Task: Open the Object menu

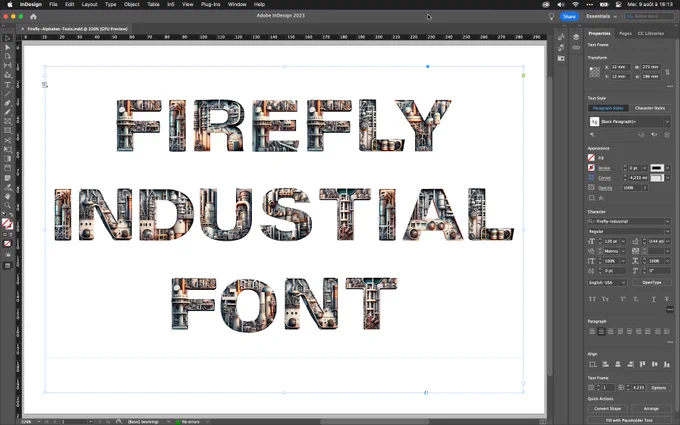Action: coord(132,4)
